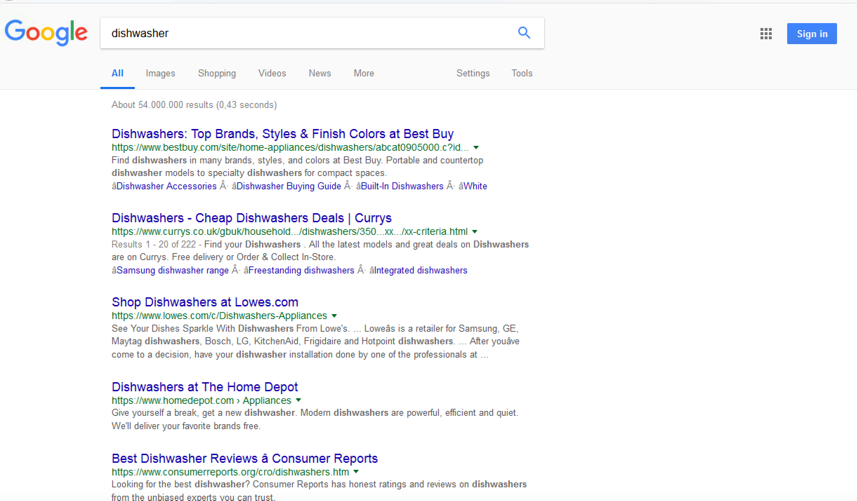Show the search Tools options
The width and height of the screenshot is (857, 501).
pos(522,73)
